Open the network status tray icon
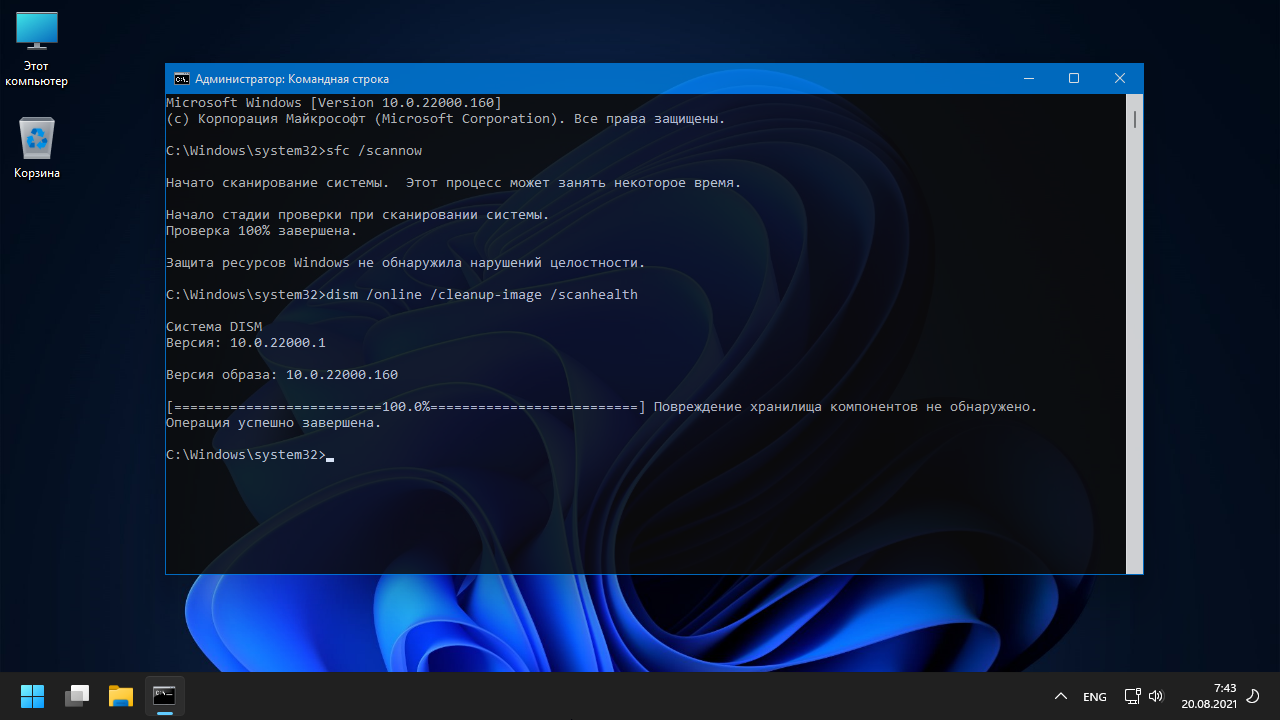This screenshot has width=1280, height=720. click(1132, 696)
